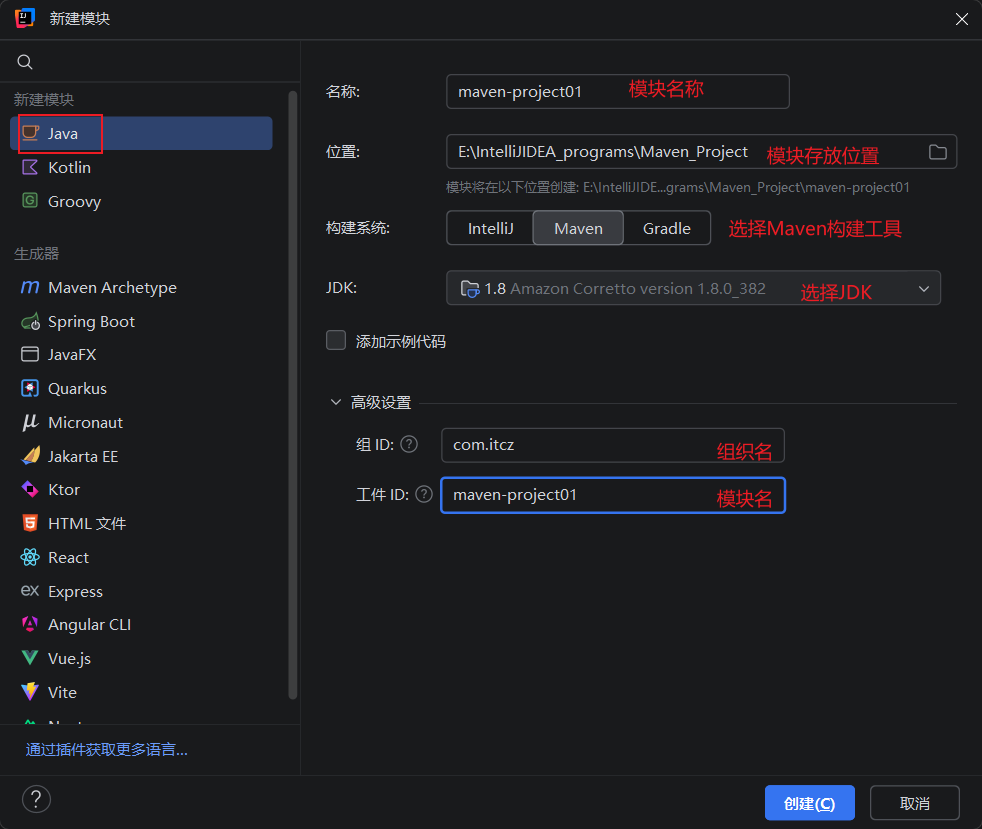
Task: Select JavaFX generator
Action: point(141,354)
